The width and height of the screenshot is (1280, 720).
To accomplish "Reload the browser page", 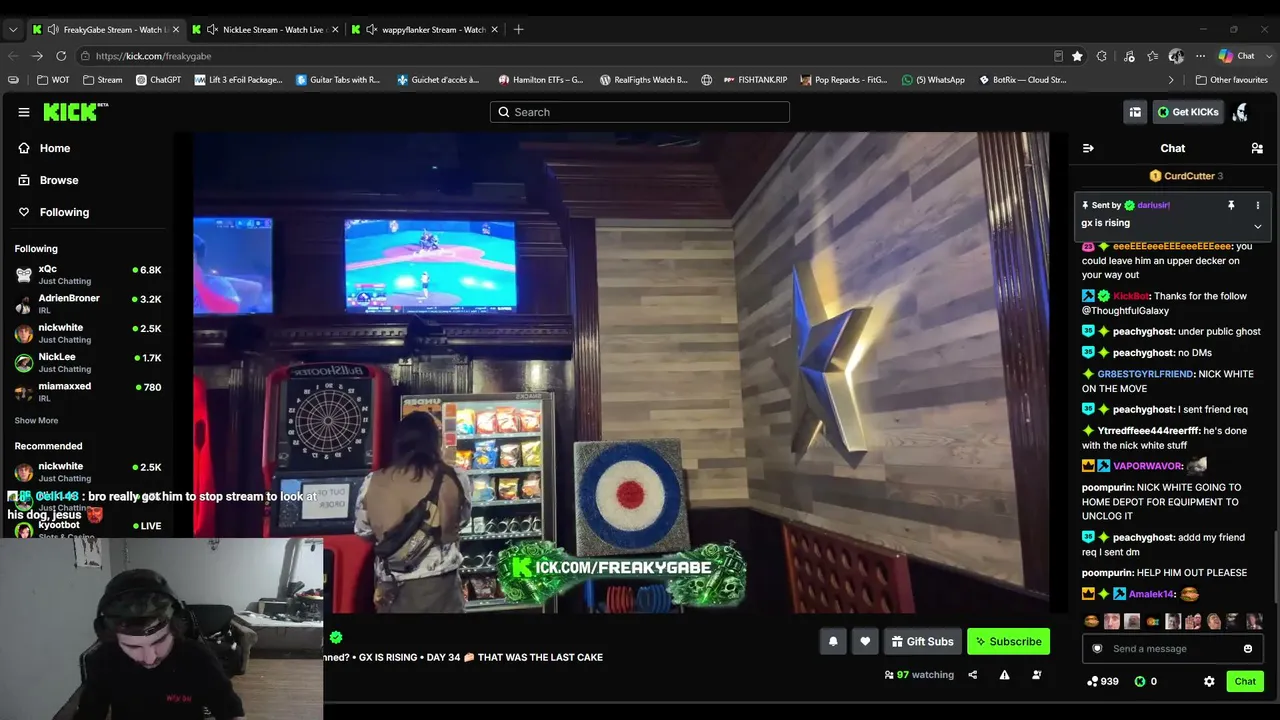I will point(61,56).
